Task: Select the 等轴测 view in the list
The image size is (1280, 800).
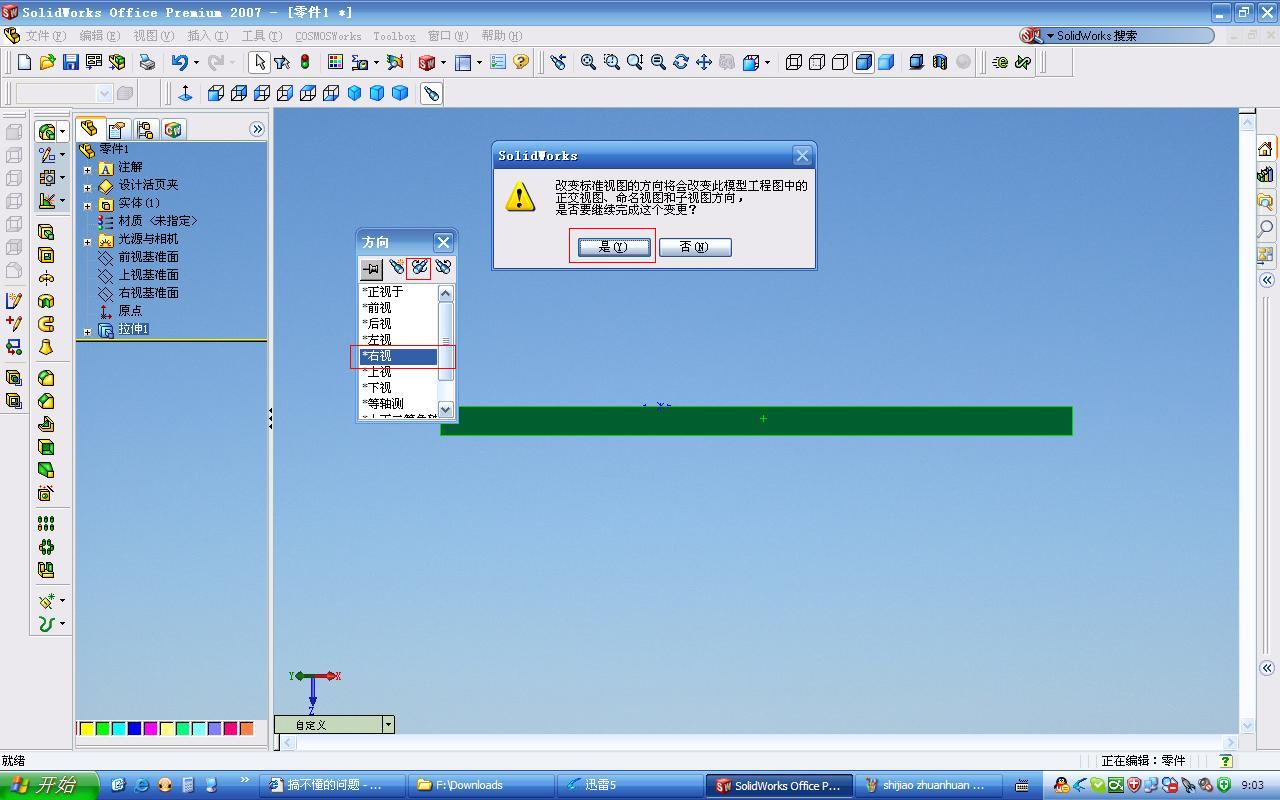Action: click(399, 404)
